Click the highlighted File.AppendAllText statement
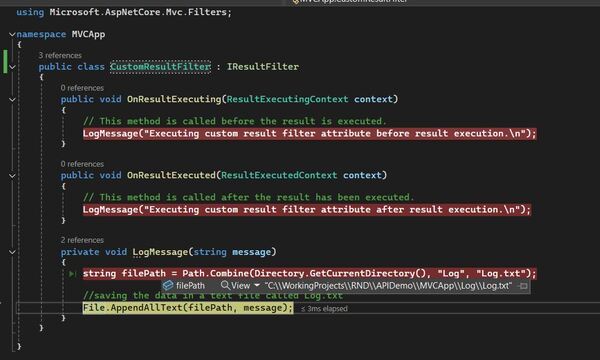Viewport: 600px width, 360px height. pos(188,308)
